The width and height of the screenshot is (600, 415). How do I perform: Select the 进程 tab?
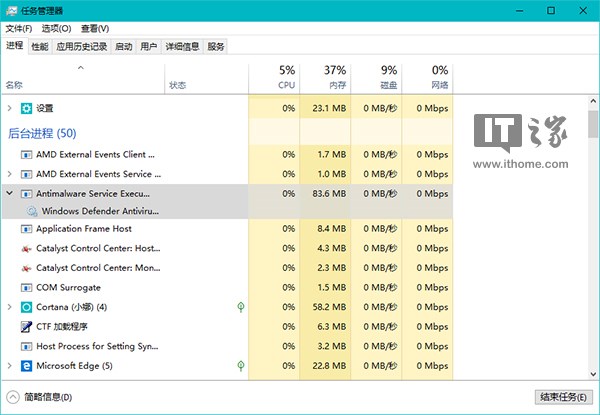pos(15,46)
